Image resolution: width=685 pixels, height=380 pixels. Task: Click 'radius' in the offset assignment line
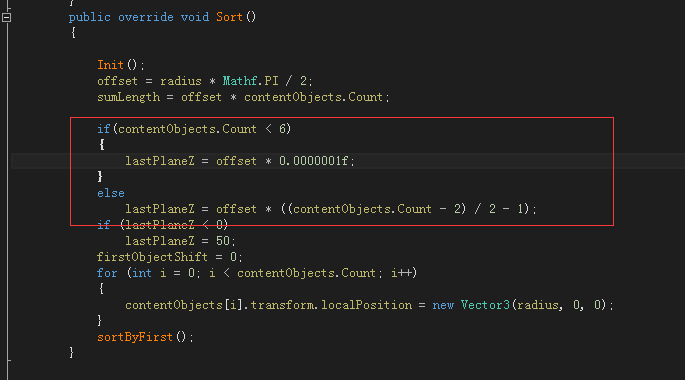coord(181,81)
